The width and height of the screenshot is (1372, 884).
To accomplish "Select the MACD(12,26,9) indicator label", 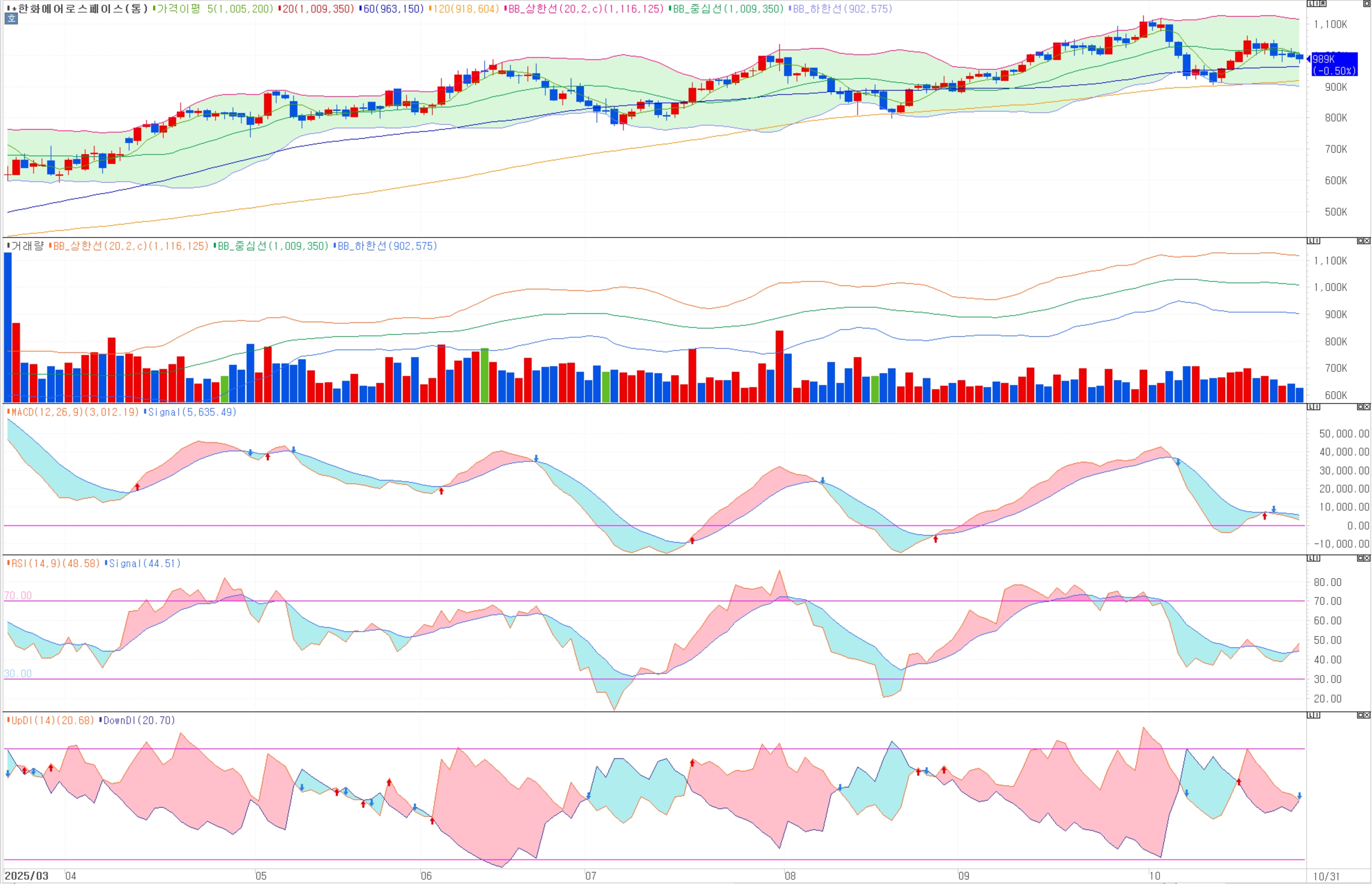I will click(74, 412).
